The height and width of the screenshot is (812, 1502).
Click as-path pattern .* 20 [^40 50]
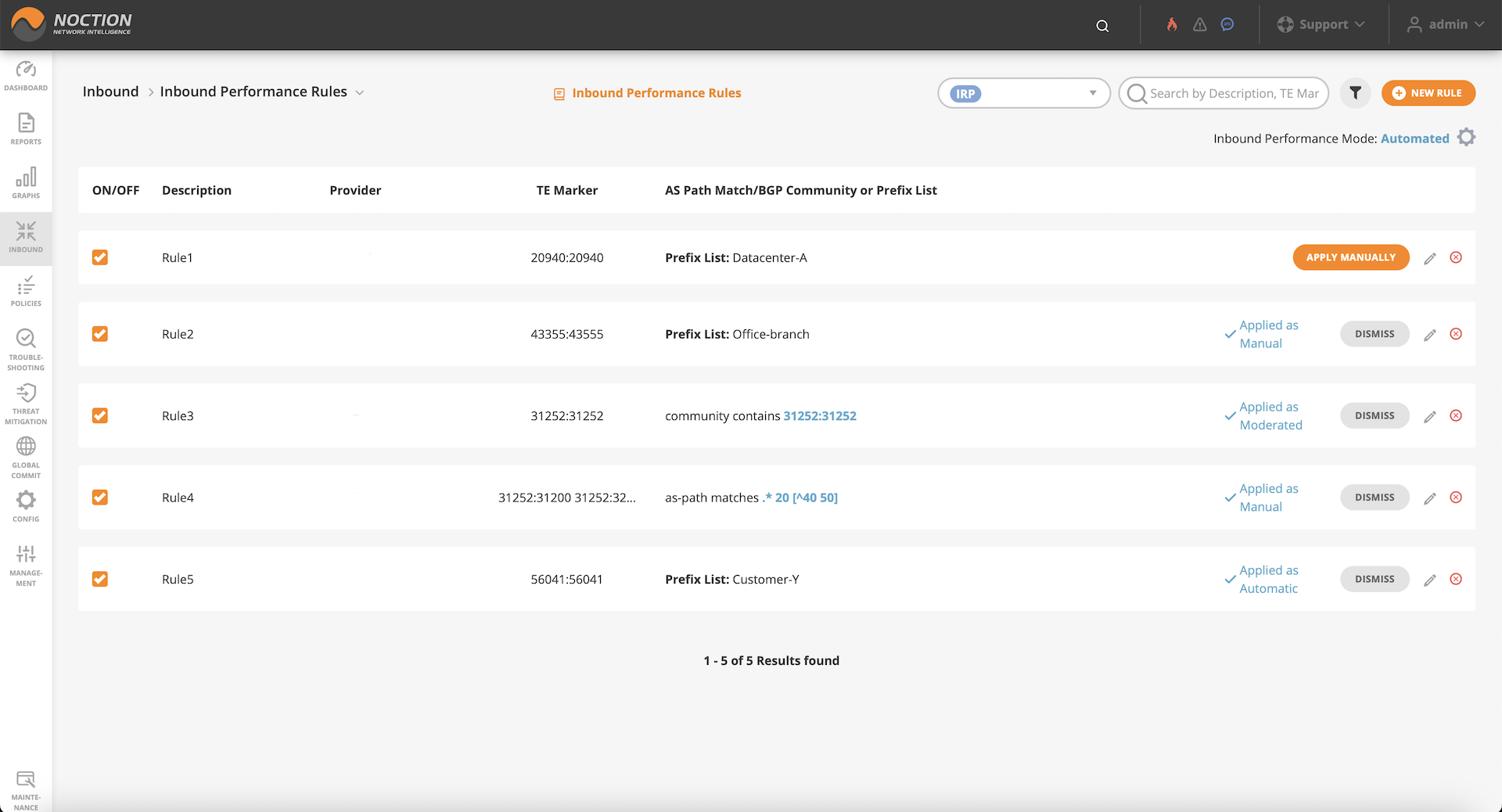(x=800, y=498)
